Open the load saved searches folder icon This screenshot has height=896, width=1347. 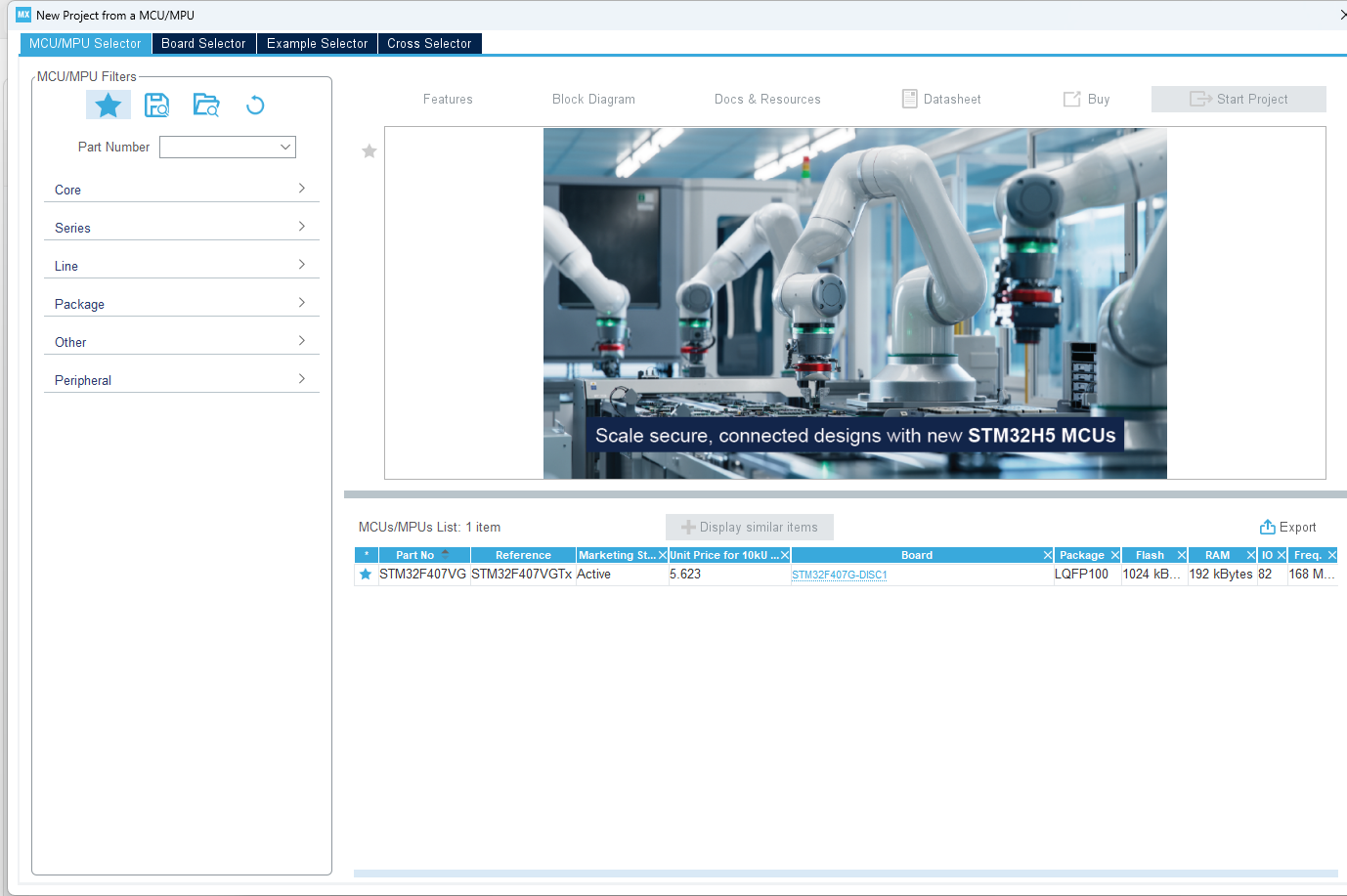tap(206, 105)
